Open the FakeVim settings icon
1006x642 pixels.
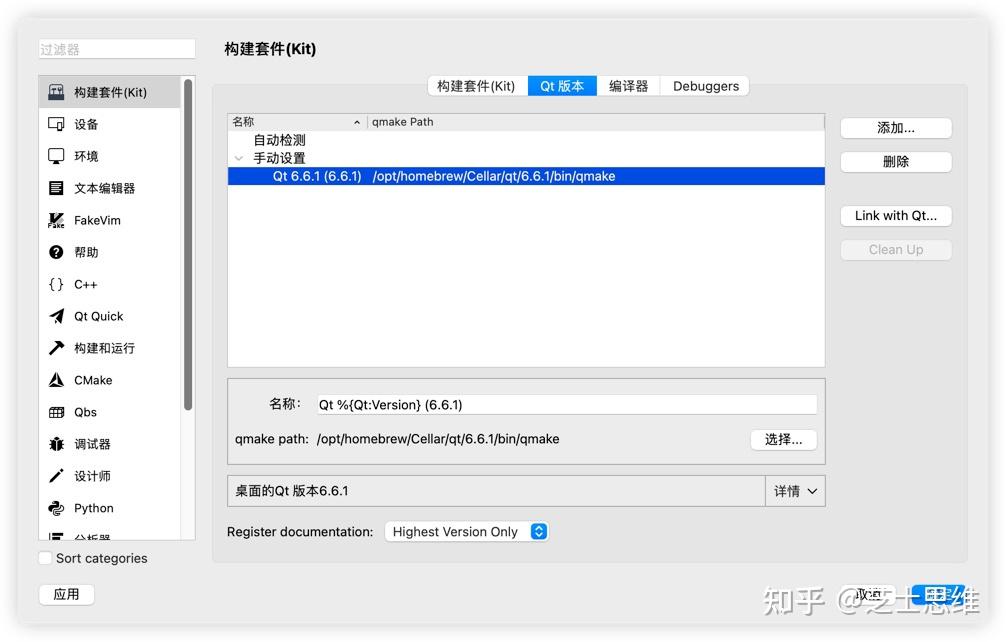point(56,220)
